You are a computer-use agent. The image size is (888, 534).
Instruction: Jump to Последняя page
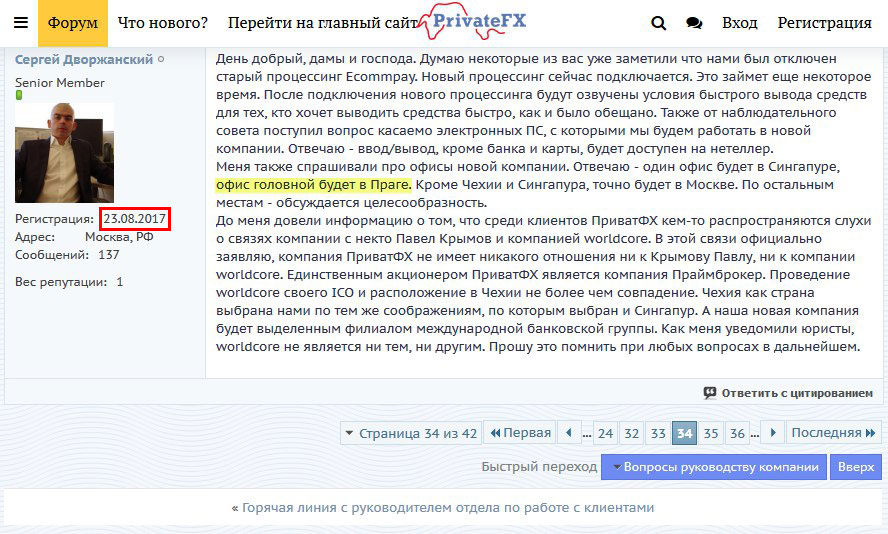click(834, 433)
